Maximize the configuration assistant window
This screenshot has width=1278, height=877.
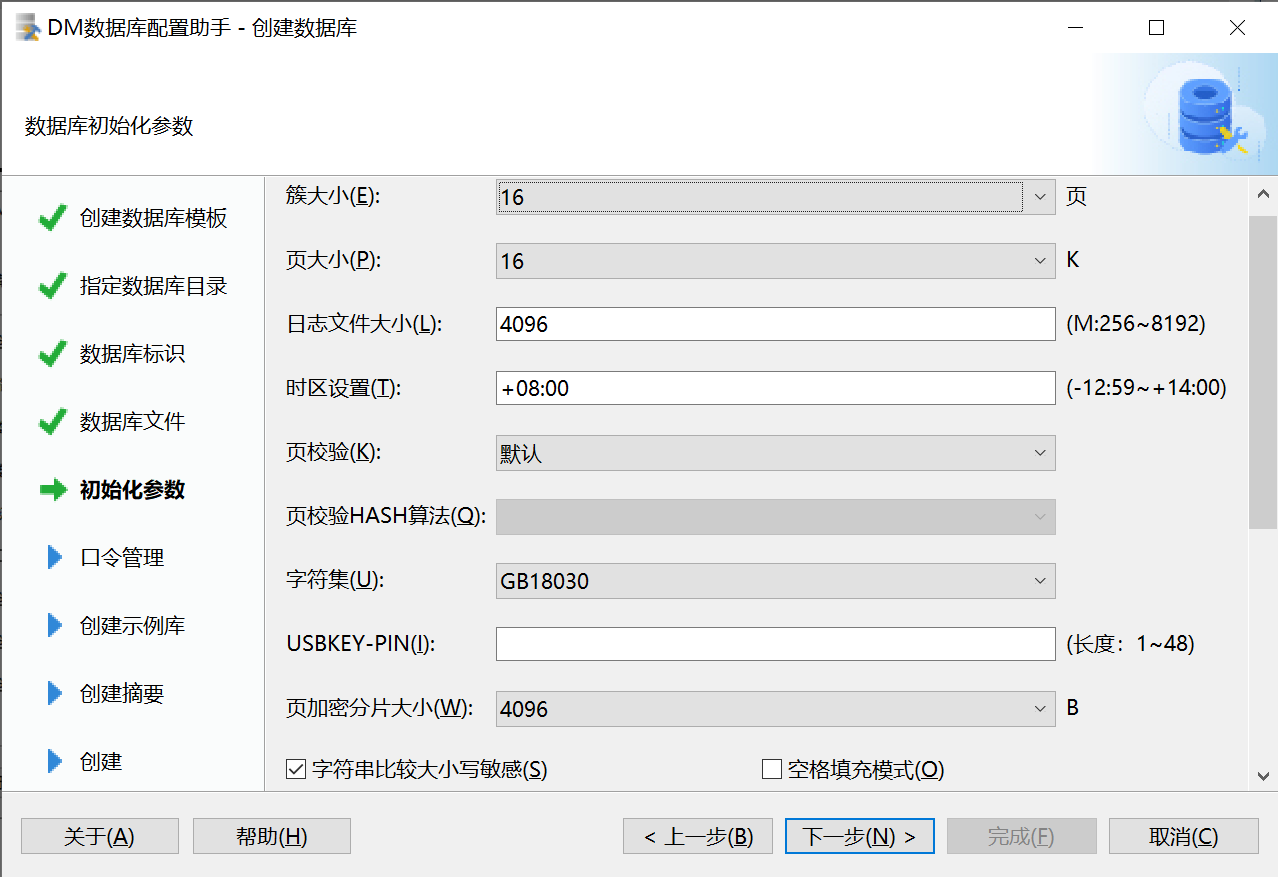[1156, 28]
